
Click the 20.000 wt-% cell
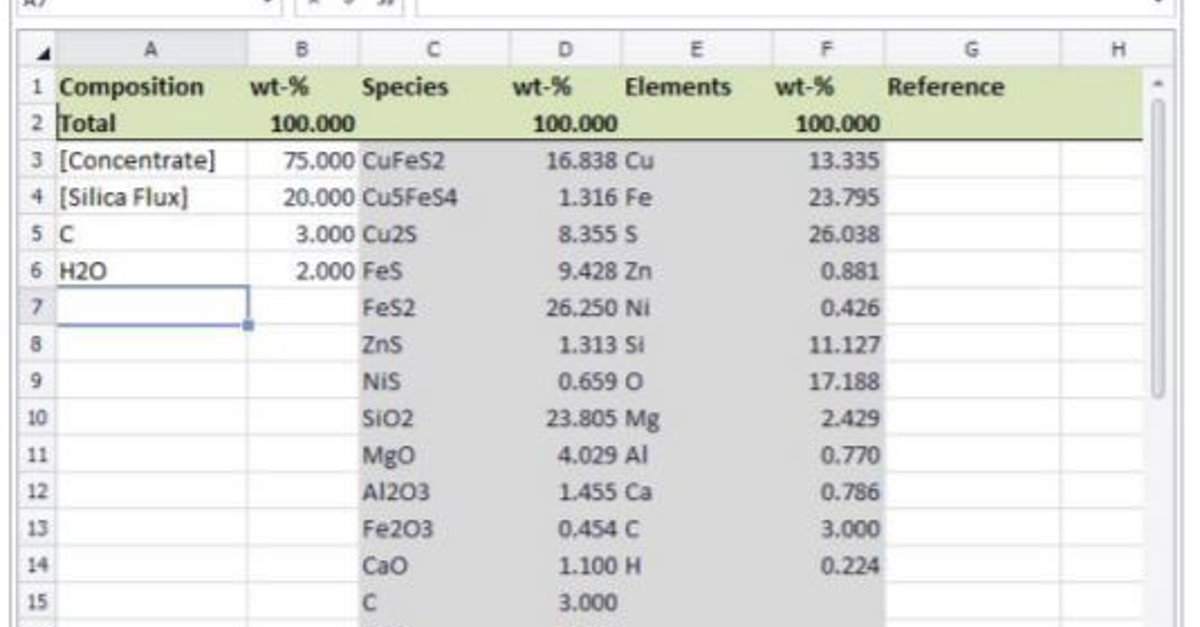point(303,197)
